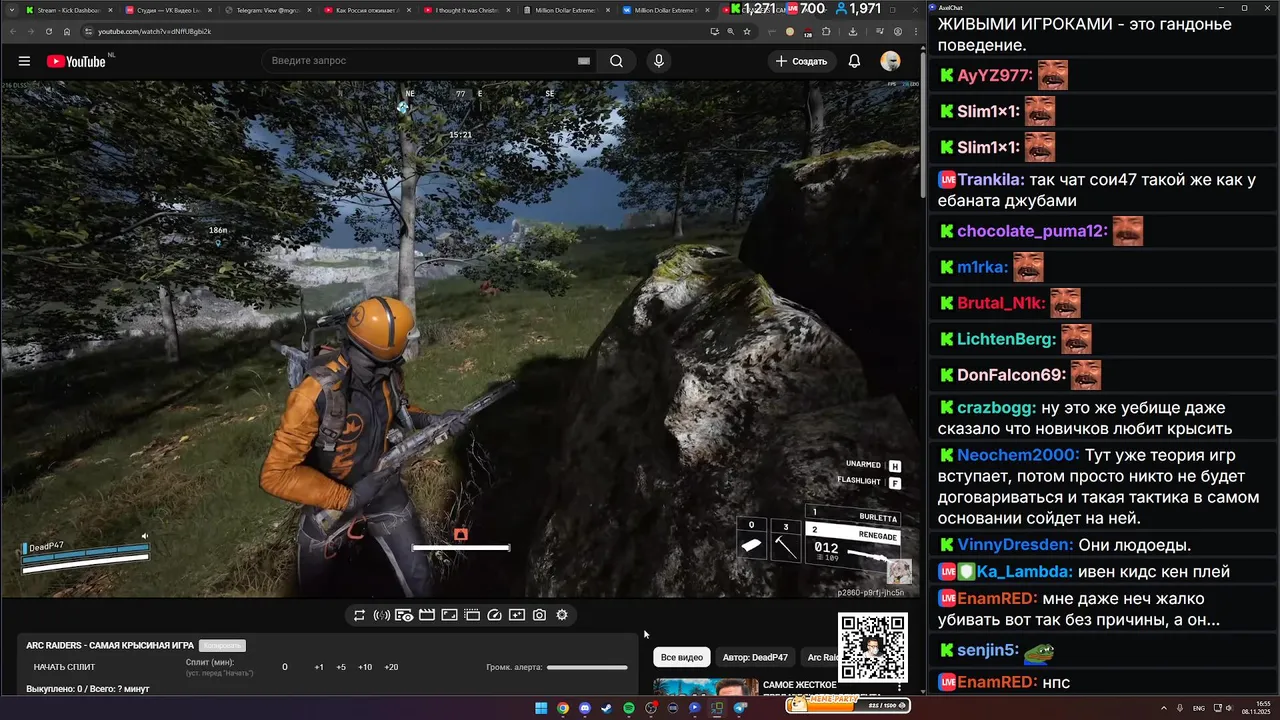Click the QR code overlay image
Image resolution: width=1280 pixels, height=720 pixels.
[873, 647]
